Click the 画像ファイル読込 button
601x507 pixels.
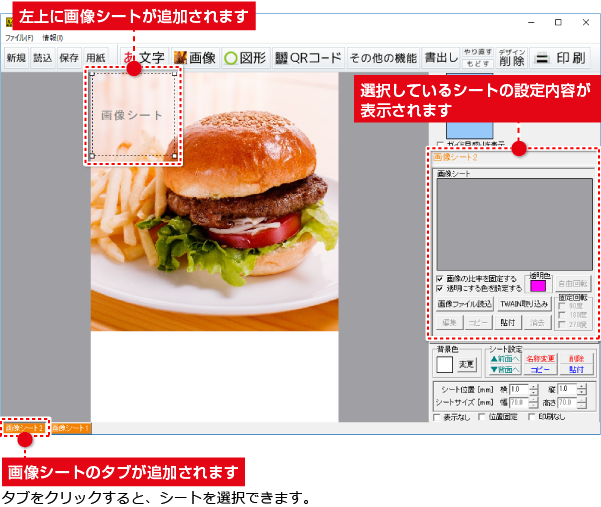pos(464,303)
